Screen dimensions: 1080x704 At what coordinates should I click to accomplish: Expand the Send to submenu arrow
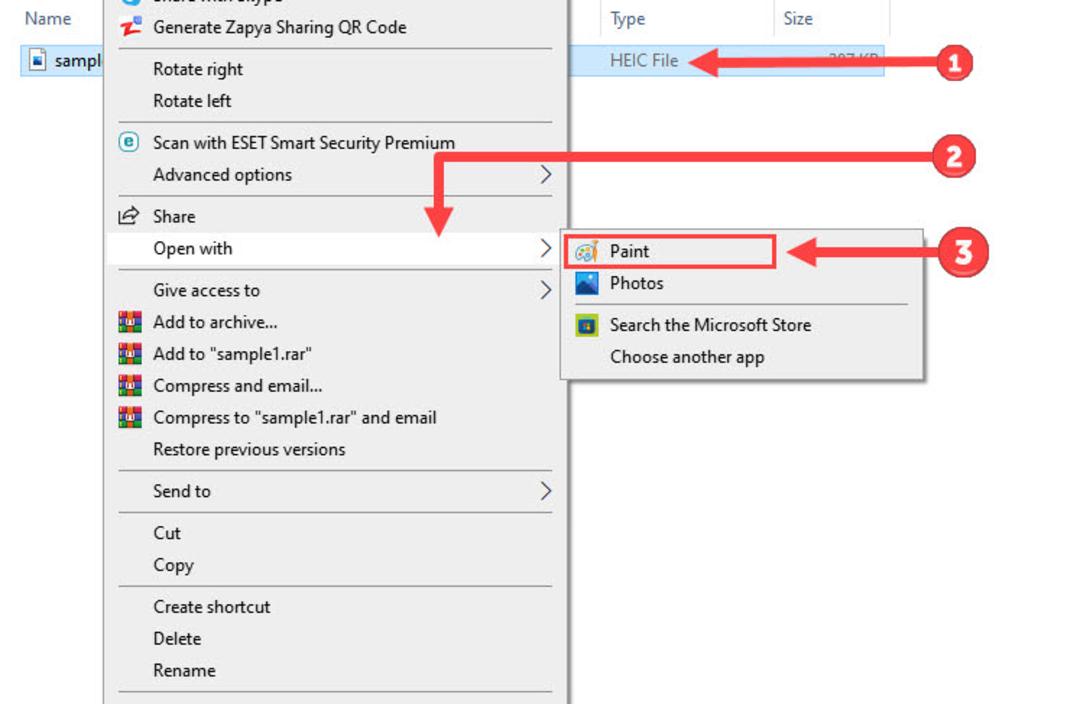[546, 491]
